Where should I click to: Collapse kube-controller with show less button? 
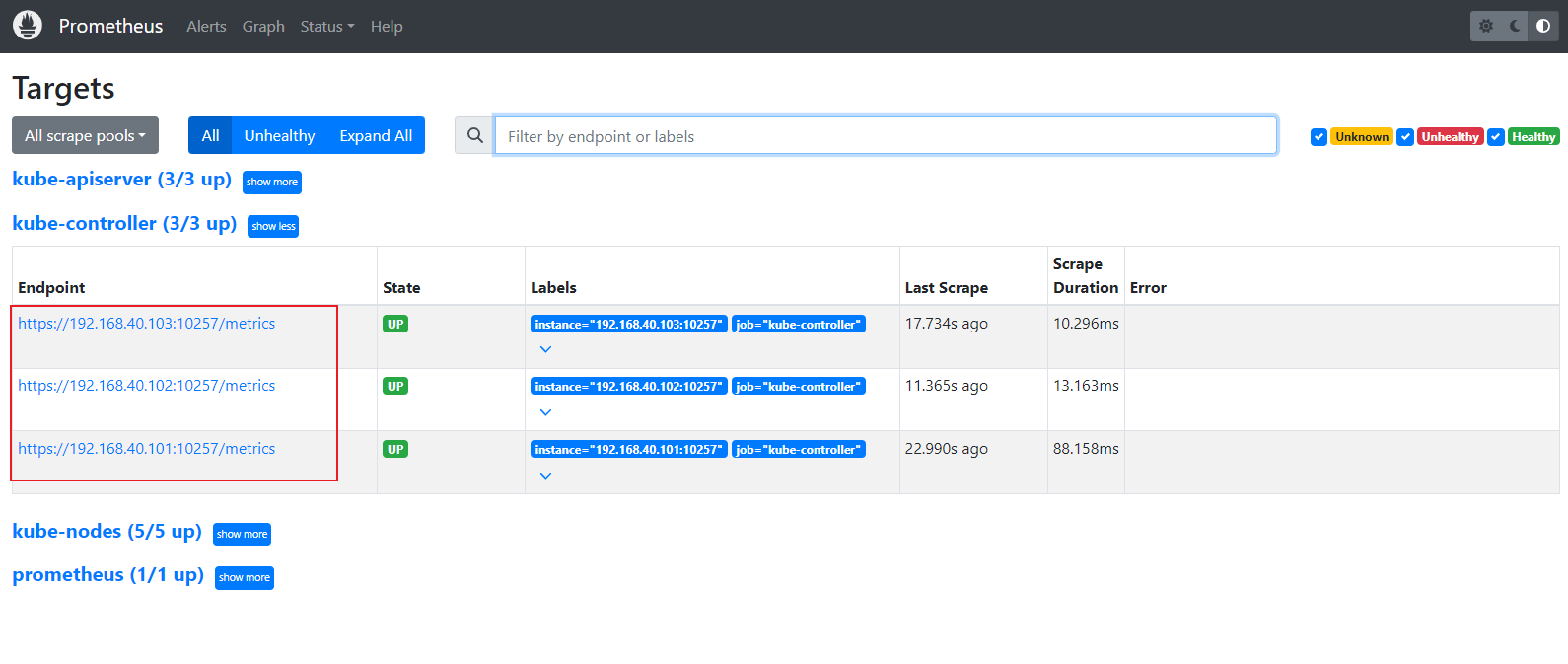273,227
